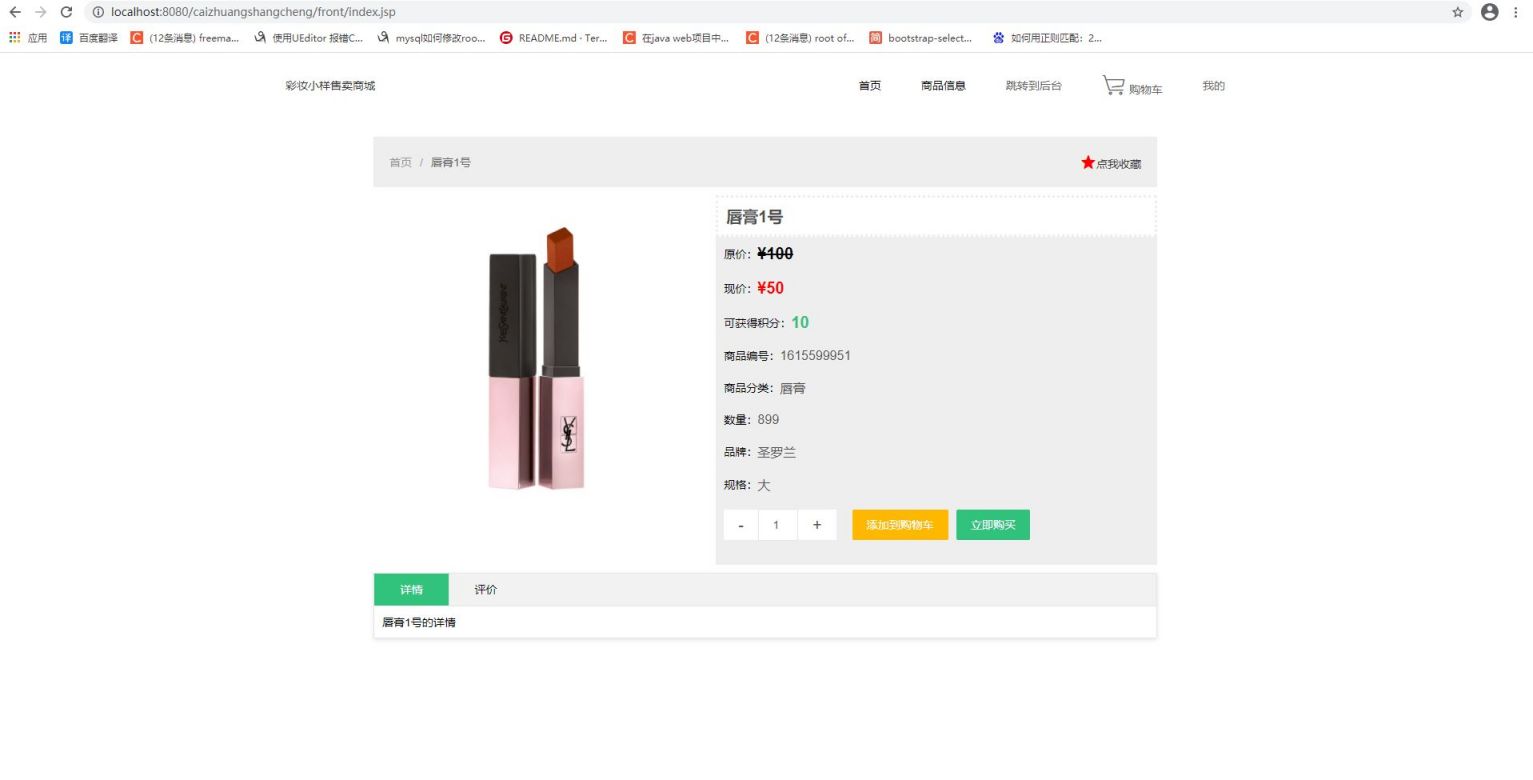The width and height of the screenshot is (1533, 780).
Task: Click the red favorite star icon
Action: 1088,162
